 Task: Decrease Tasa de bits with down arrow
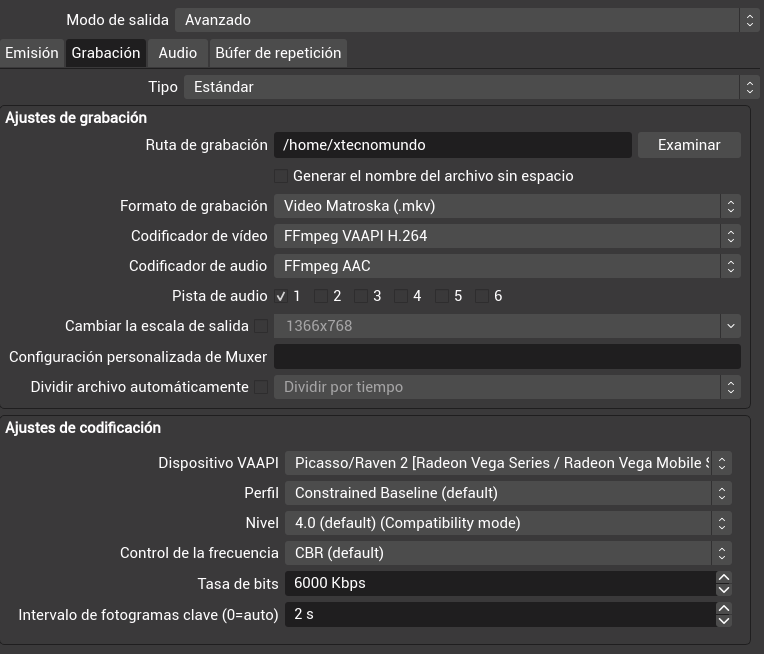coord(724,590)
